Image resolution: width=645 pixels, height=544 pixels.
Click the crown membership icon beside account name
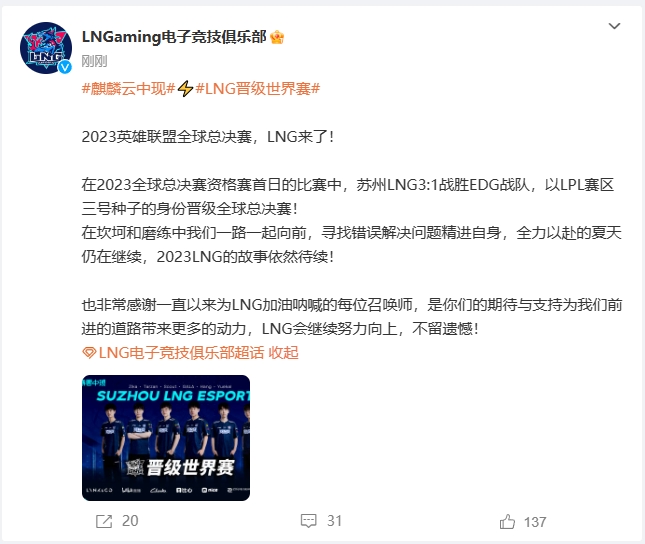(x=277, y=37)
